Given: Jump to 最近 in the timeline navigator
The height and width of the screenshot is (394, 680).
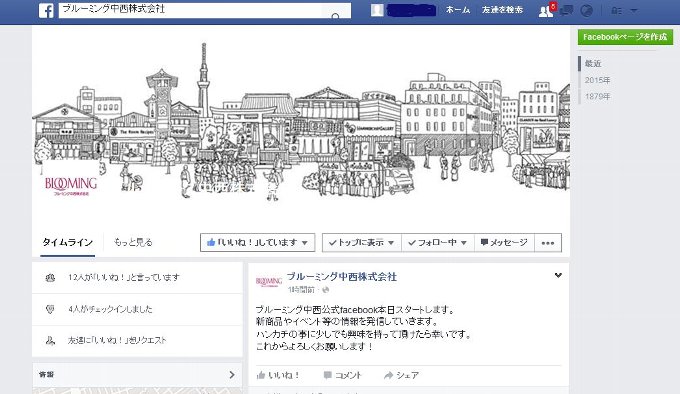Looking at the screenshot, I should [x=593, y=63].
